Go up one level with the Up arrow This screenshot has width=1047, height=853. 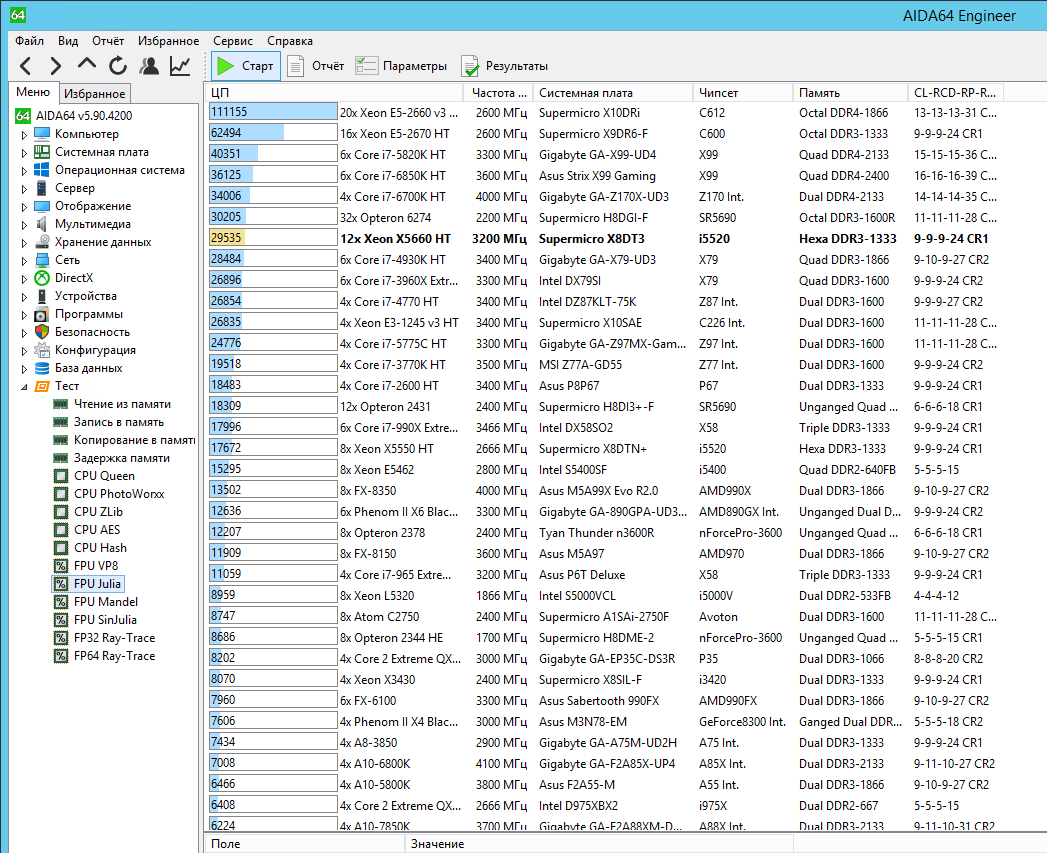click(x=86, y=64)
